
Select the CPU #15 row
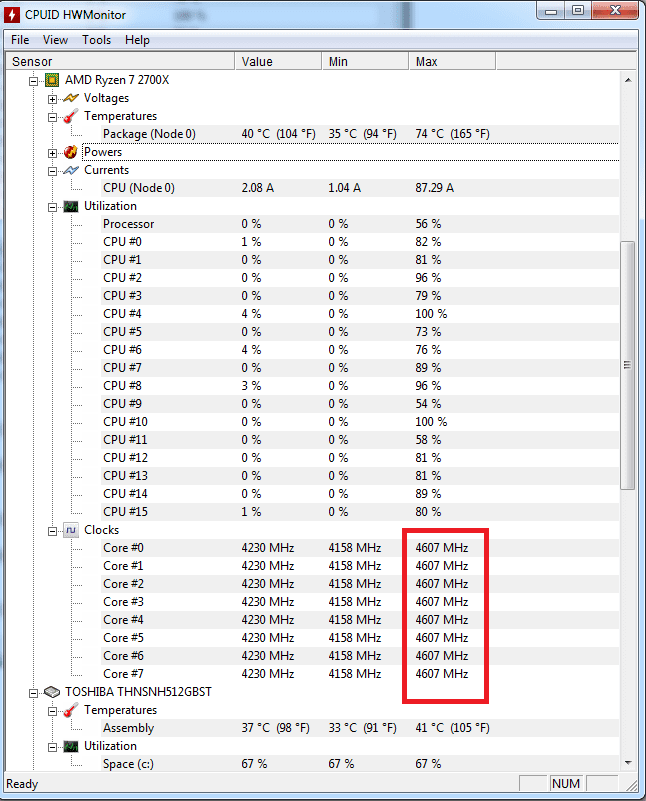click(x=360, y=512)
